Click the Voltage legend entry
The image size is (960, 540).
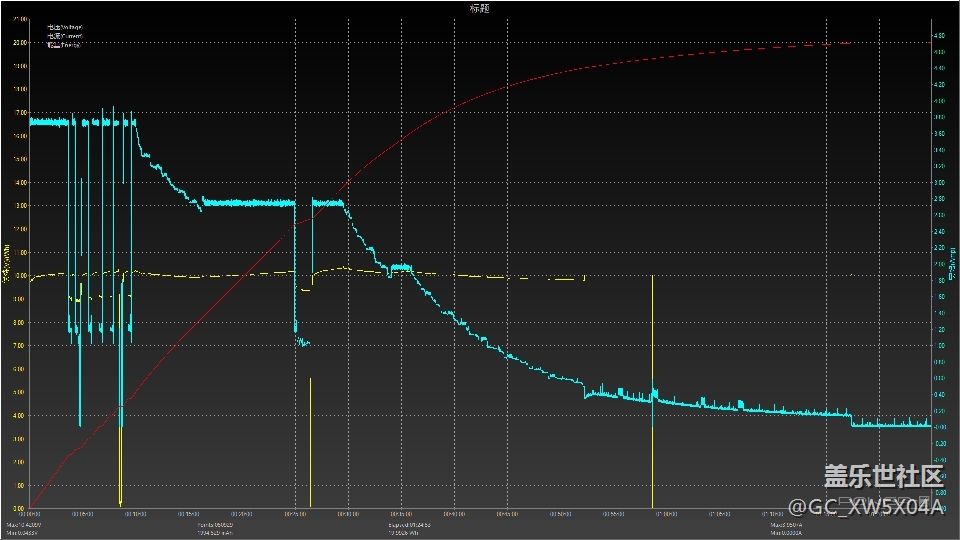point(64,28)
